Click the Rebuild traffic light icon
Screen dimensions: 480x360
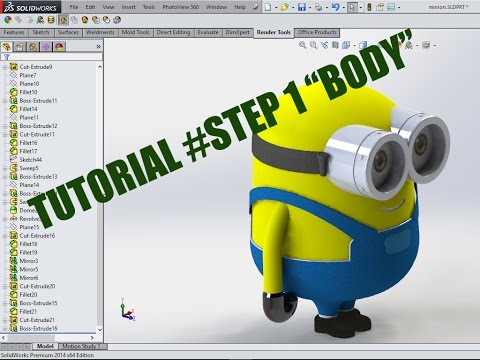(x=369, y=7)
